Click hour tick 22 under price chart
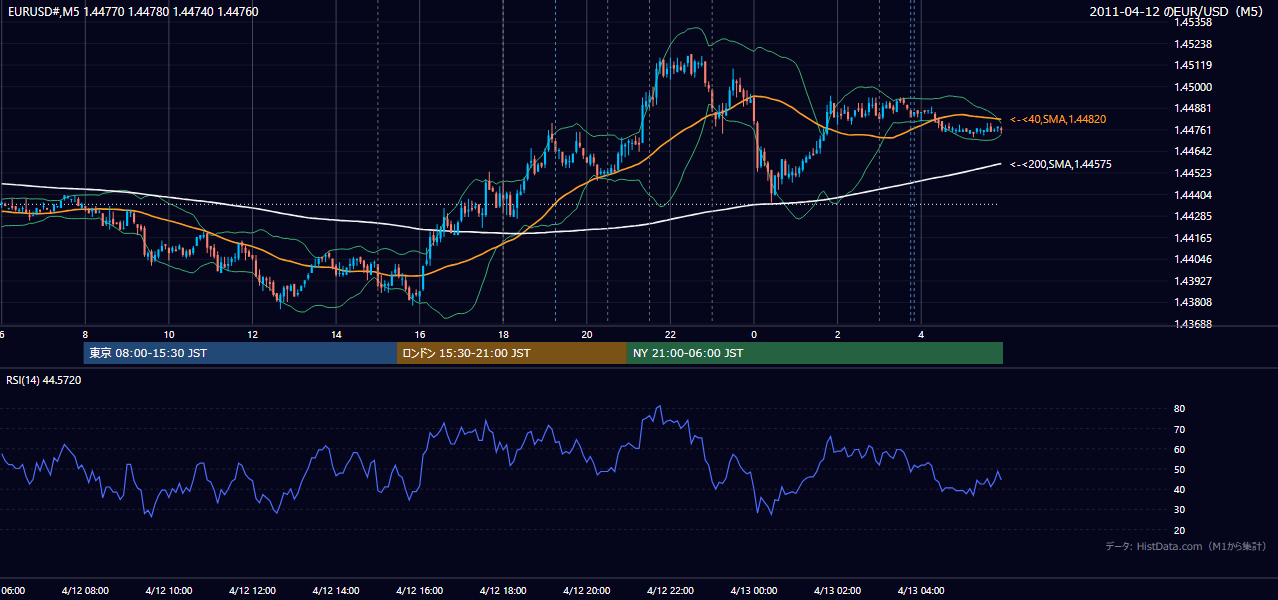 coord(670,334)
